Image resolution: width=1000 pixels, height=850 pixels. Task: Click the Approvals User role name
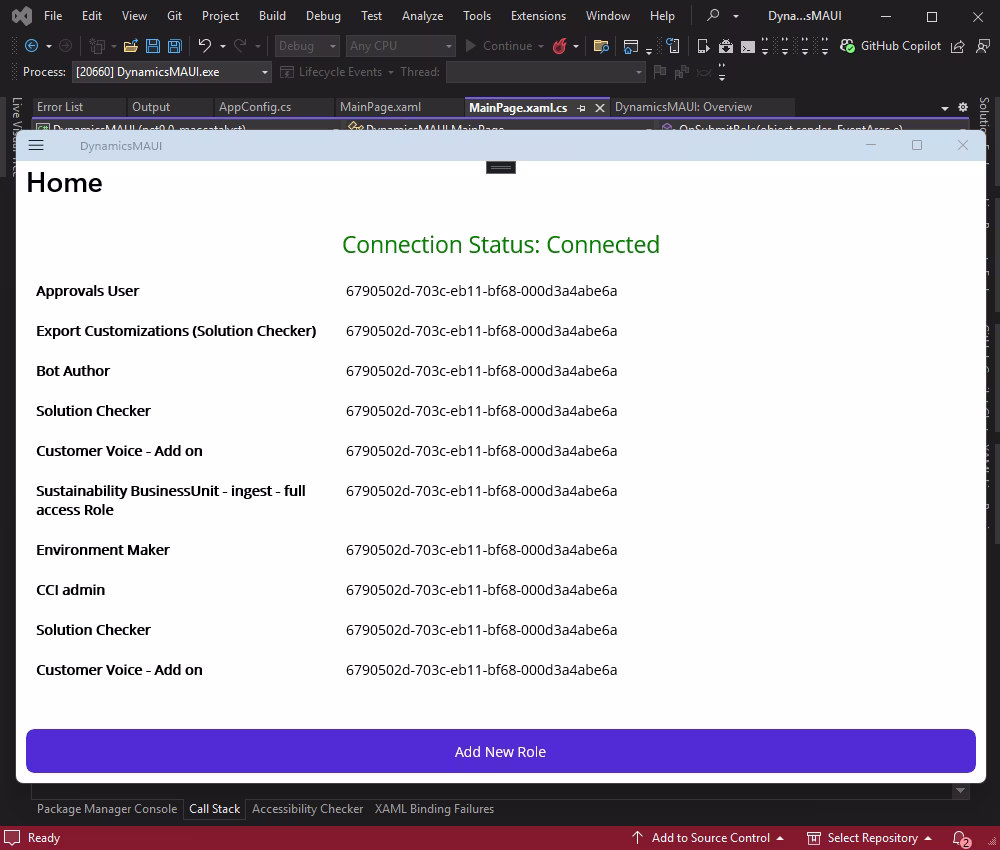(87, 291)
